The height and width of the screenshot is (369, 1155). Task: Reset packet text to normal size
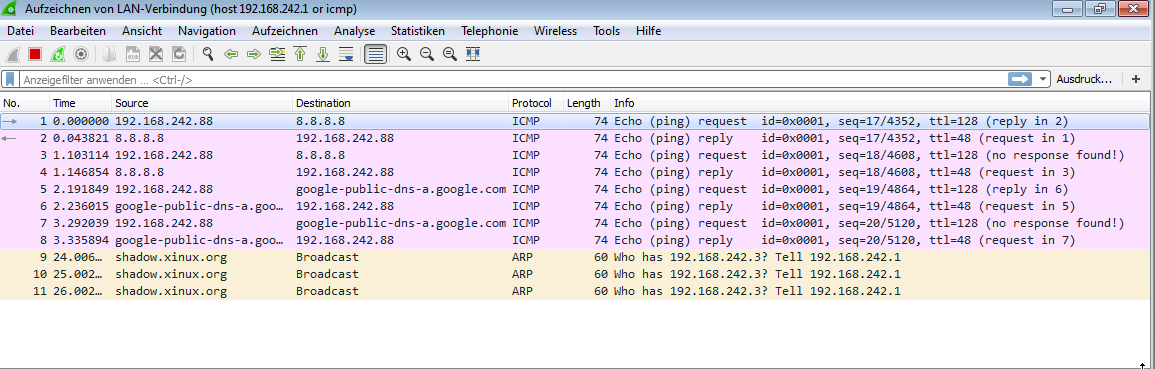450,54
